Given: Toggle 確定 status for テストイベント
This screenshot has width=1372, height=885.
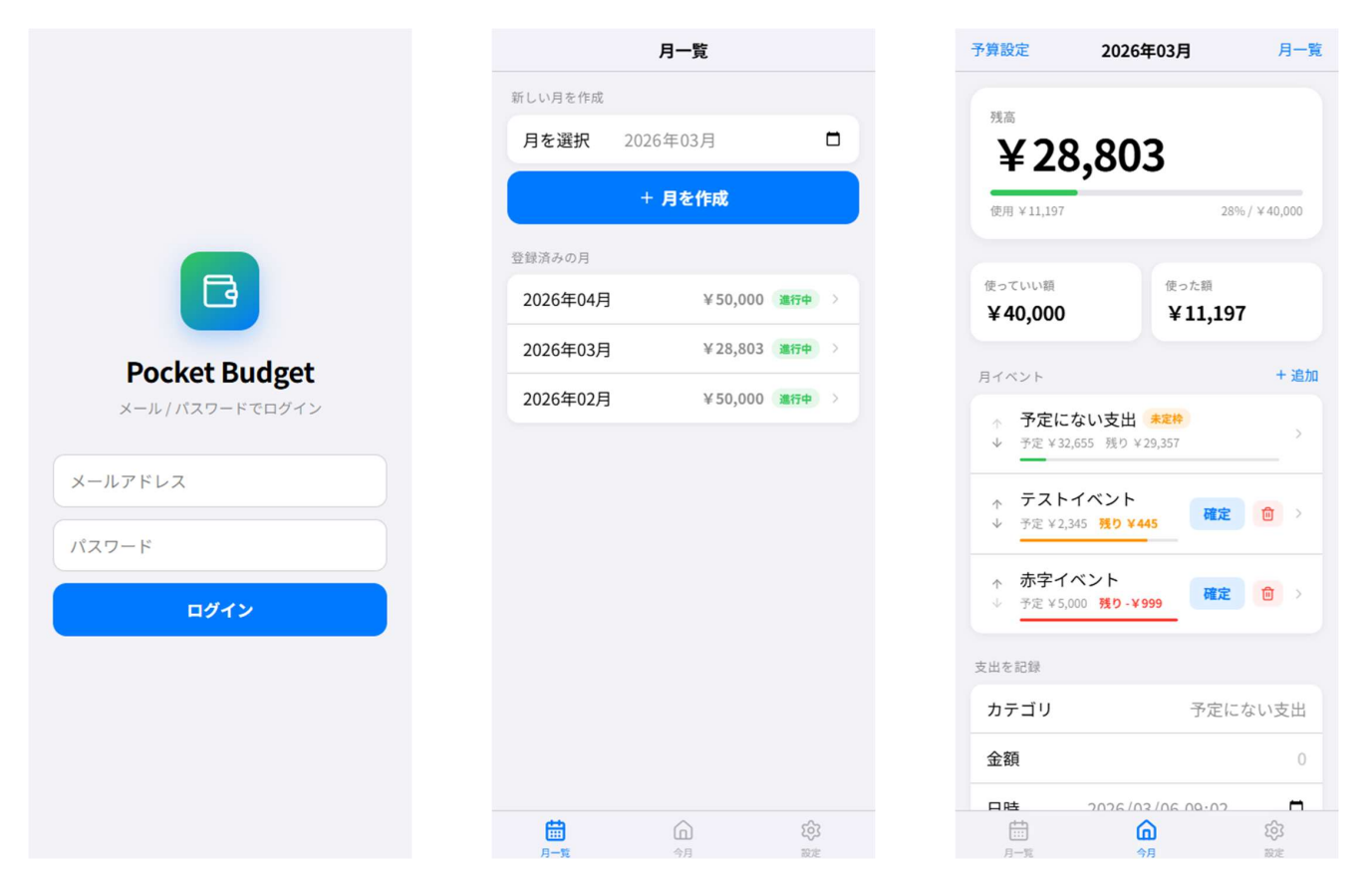Looking at the screenshot, I should (1216, 514).
